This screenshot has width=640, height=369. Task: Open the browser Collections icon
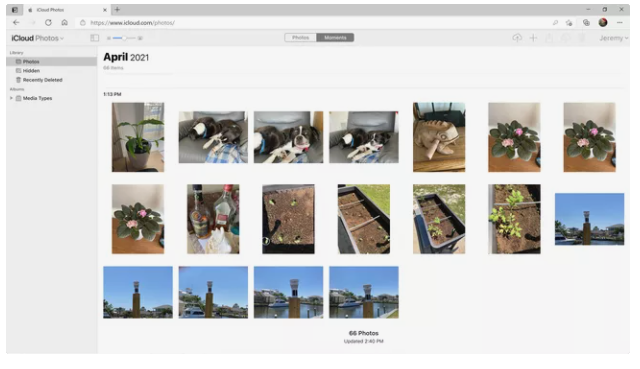click(586, 23)
